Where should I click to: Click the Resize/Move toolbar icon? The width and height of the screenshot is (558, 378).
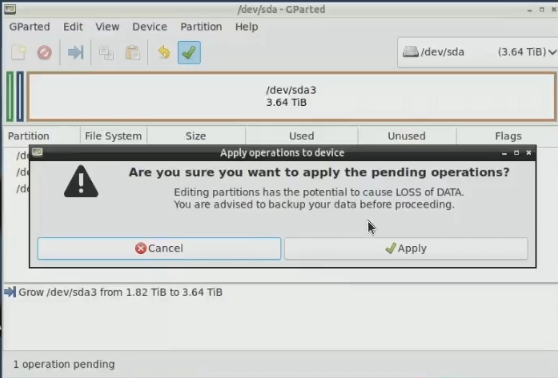click(75, 53)
